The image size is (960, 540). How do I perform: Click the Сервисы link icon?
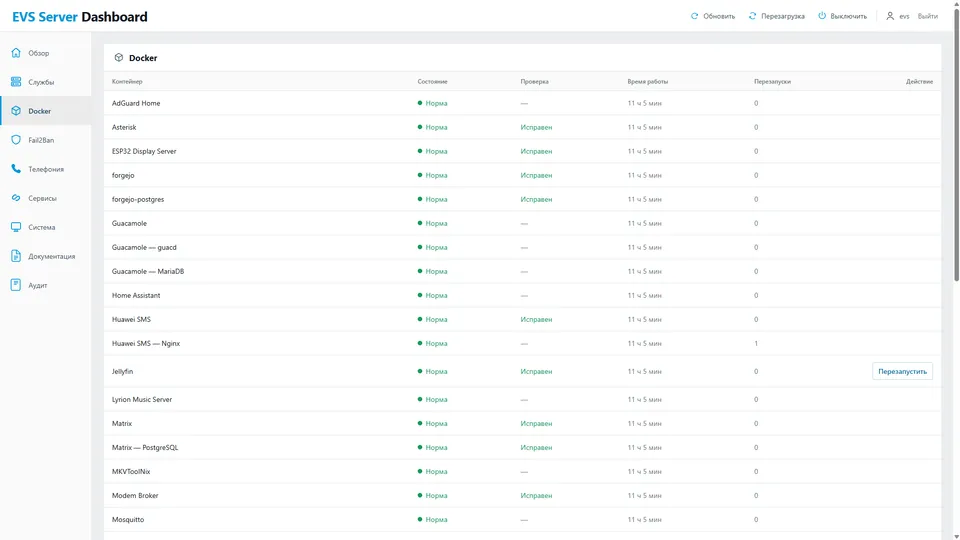click(16, 198)
